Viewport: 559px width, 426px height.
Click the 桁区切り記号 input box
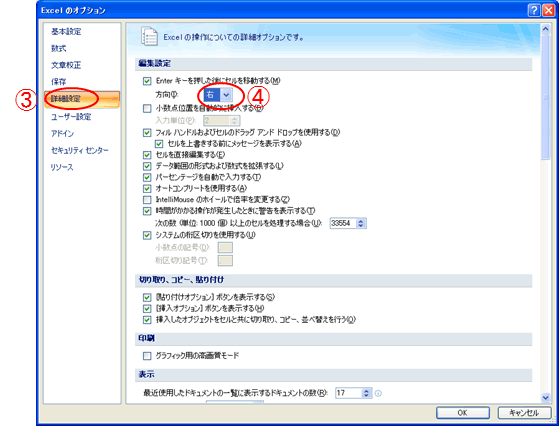(225, 261)
